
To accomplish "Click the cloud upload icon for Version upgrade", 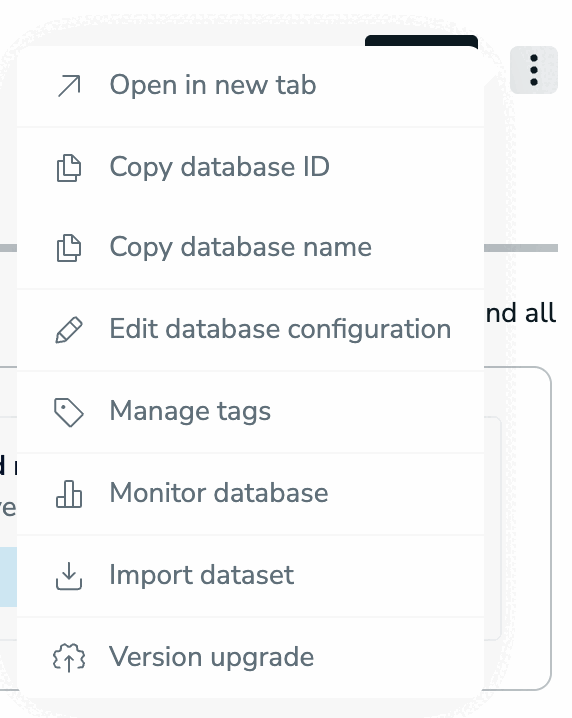I will 69,658.
